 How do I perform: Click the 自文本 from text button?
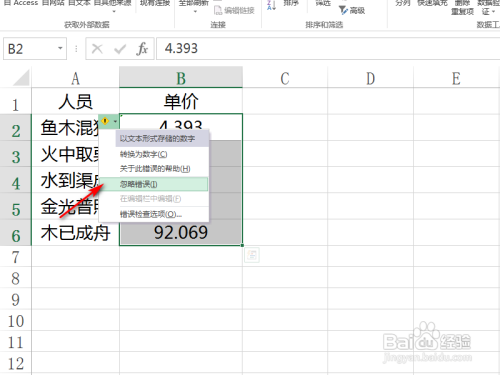[x=79, y=3]
